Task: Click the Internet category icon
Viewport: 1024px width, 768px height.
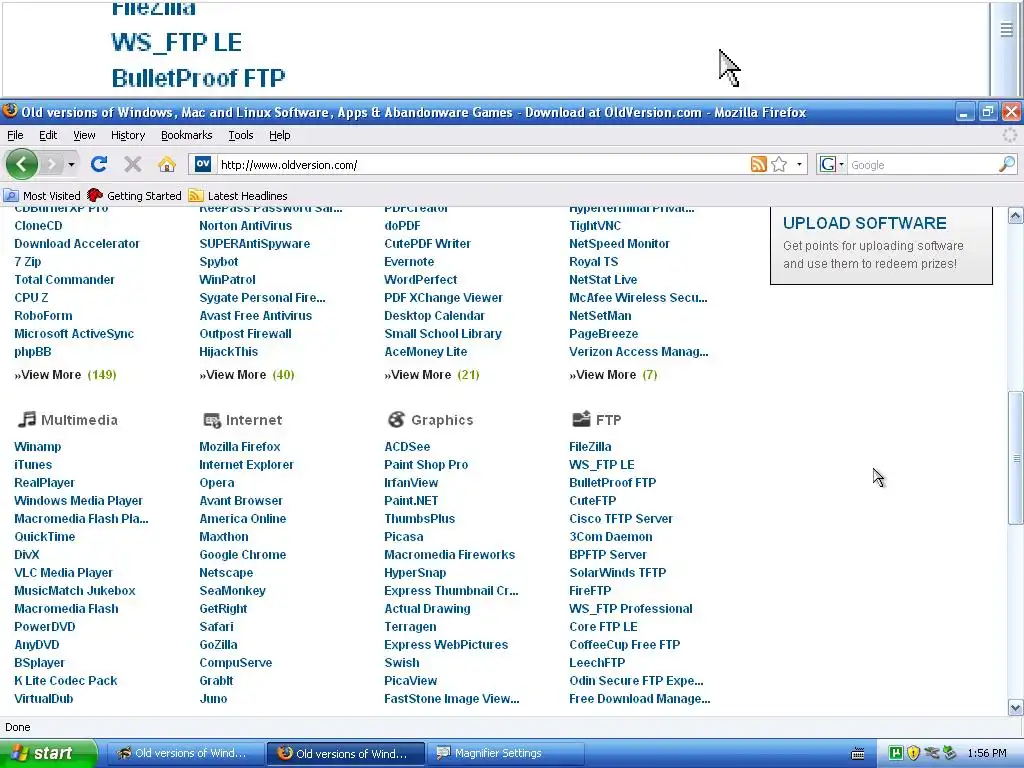Action: [x=212, y=420]
